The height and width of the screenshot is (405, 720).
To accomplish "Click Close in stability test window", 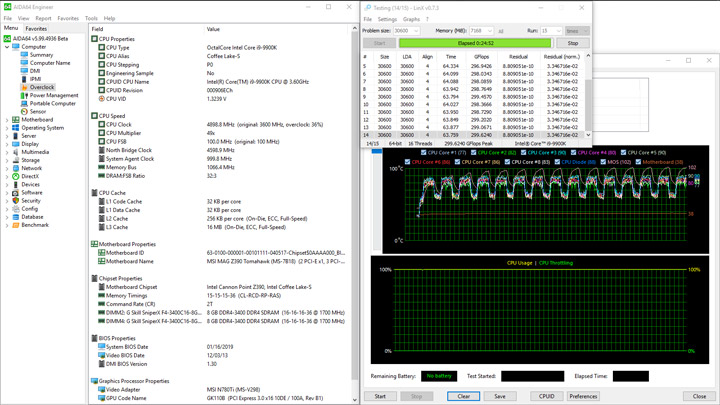I will (699, 396).
